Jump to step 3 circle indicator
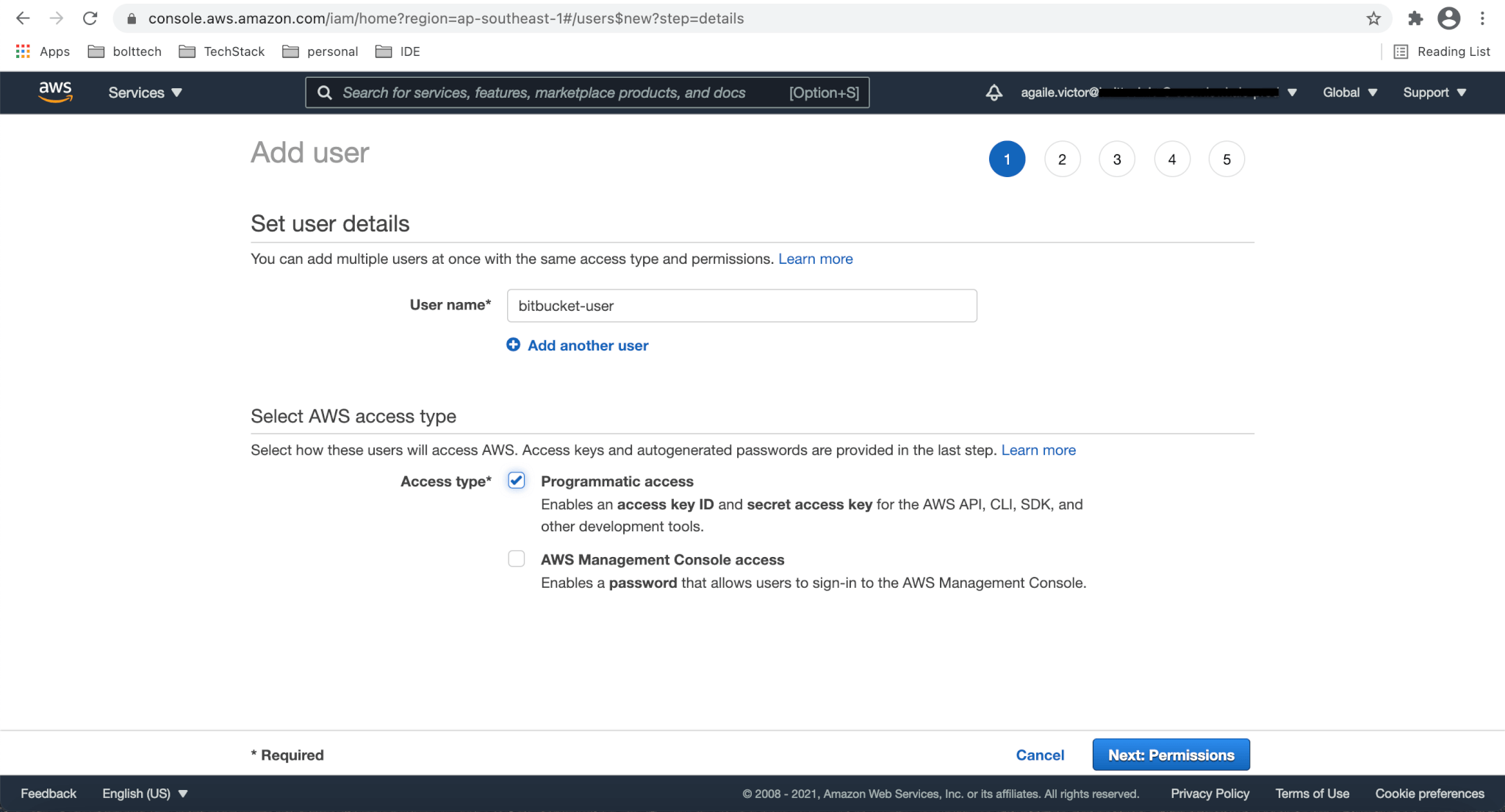This screenshot has height=812, width=1505. [x=1116, y=159]
